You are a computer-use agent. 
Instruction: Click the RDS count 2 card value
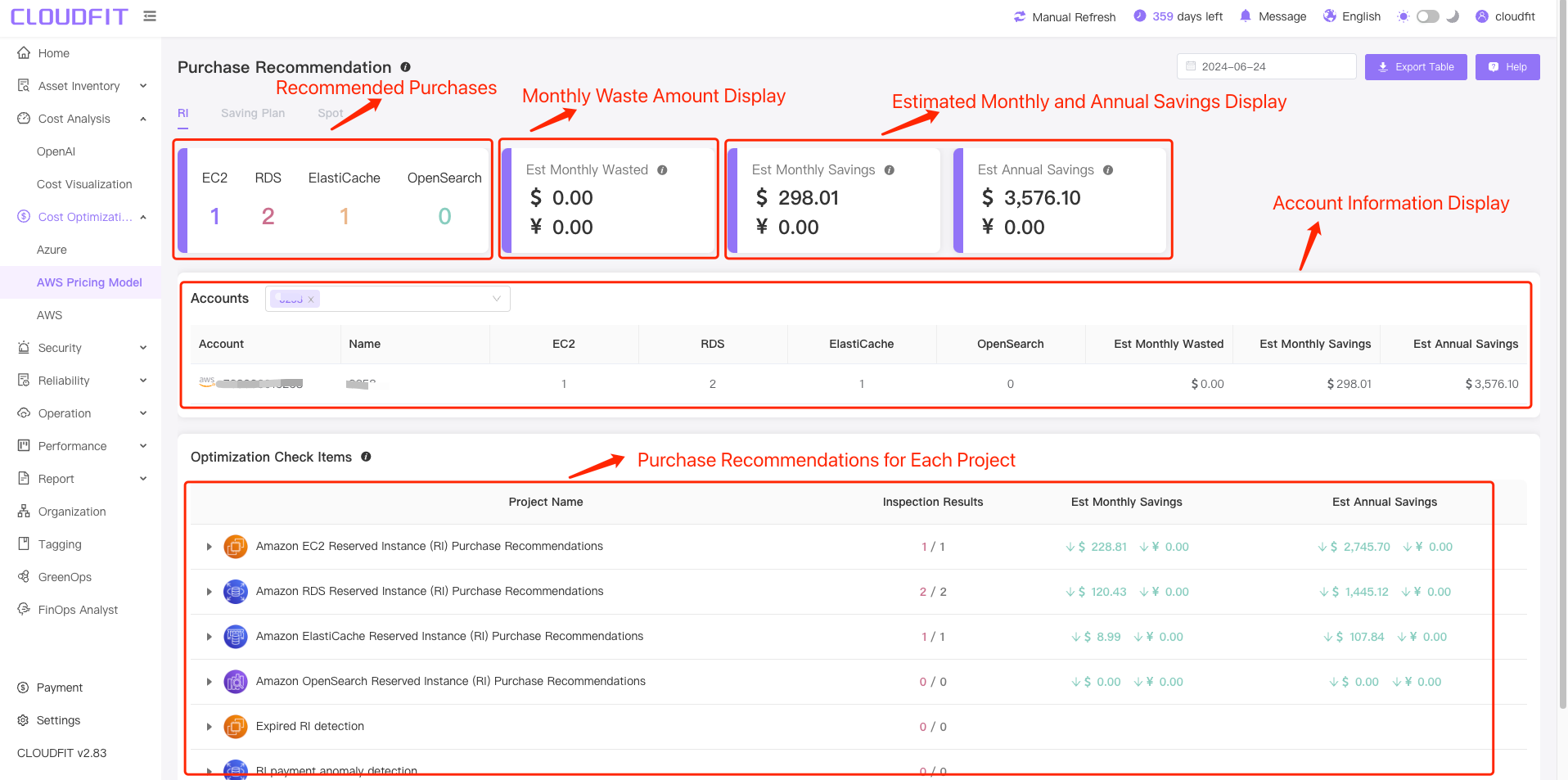268,216
